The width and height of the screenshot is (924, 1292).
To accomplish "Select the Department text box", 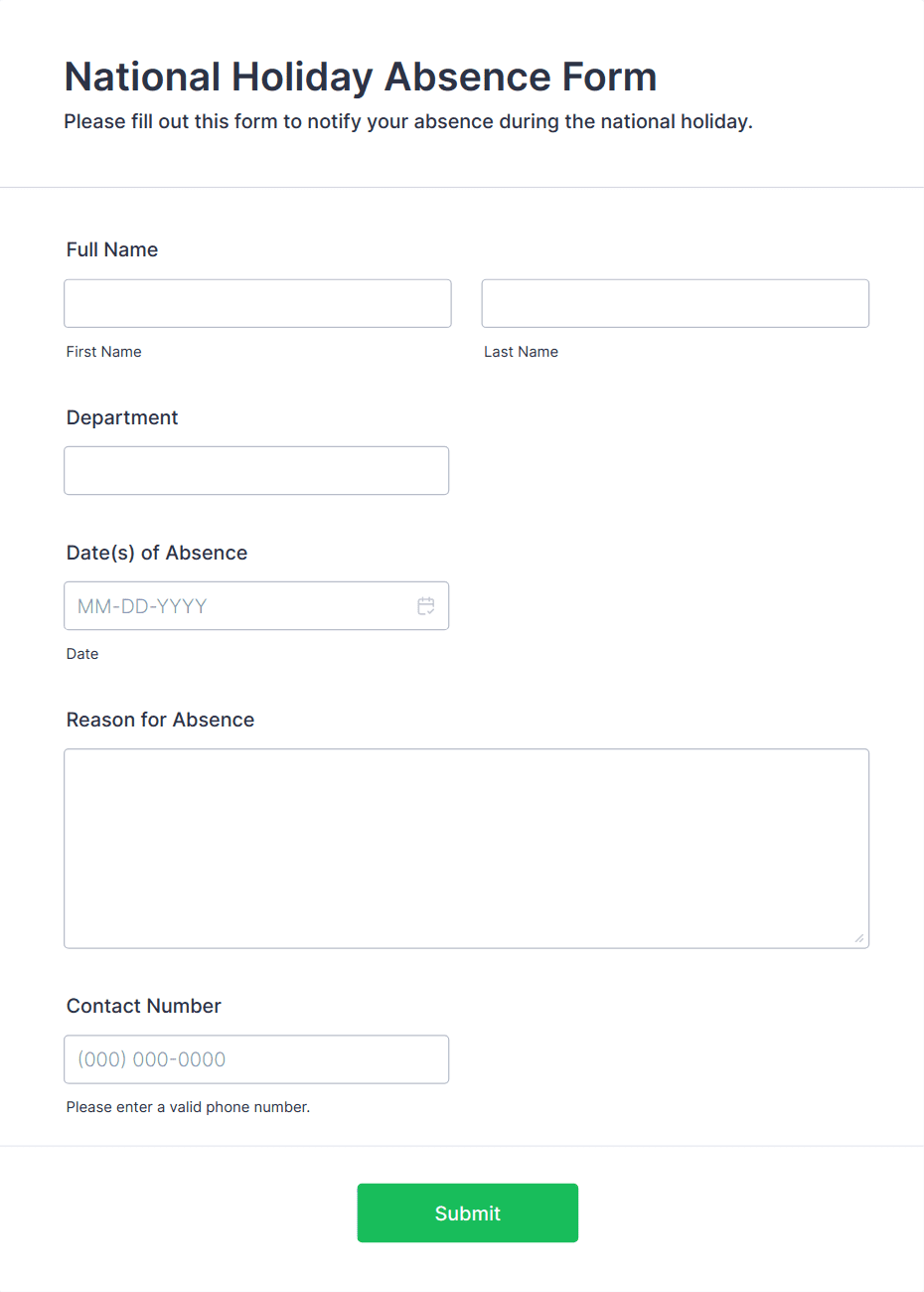I will (x=256, y=470).
